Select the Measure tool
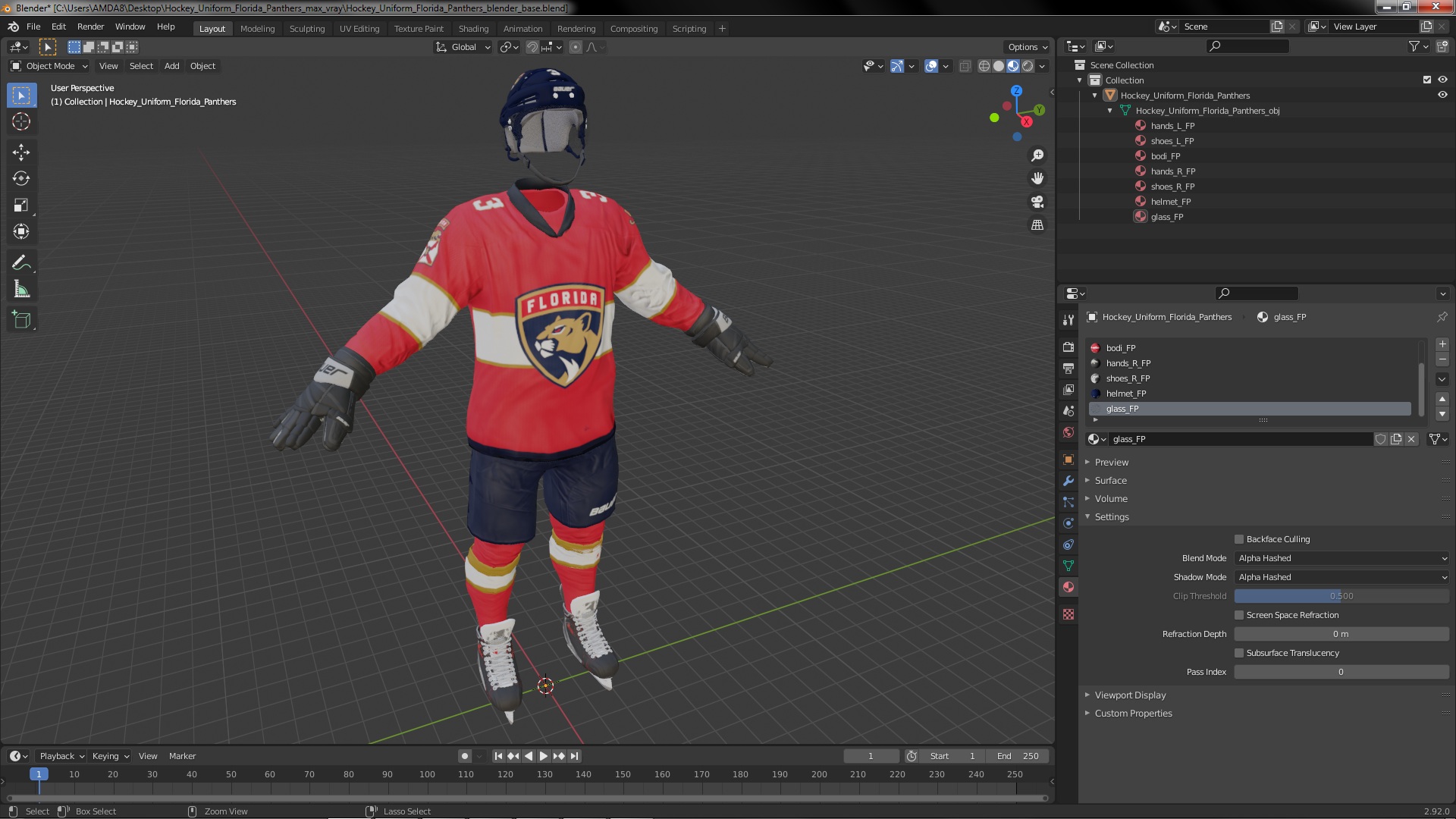This screenshot has height=819, width=1456. point(21,290)
